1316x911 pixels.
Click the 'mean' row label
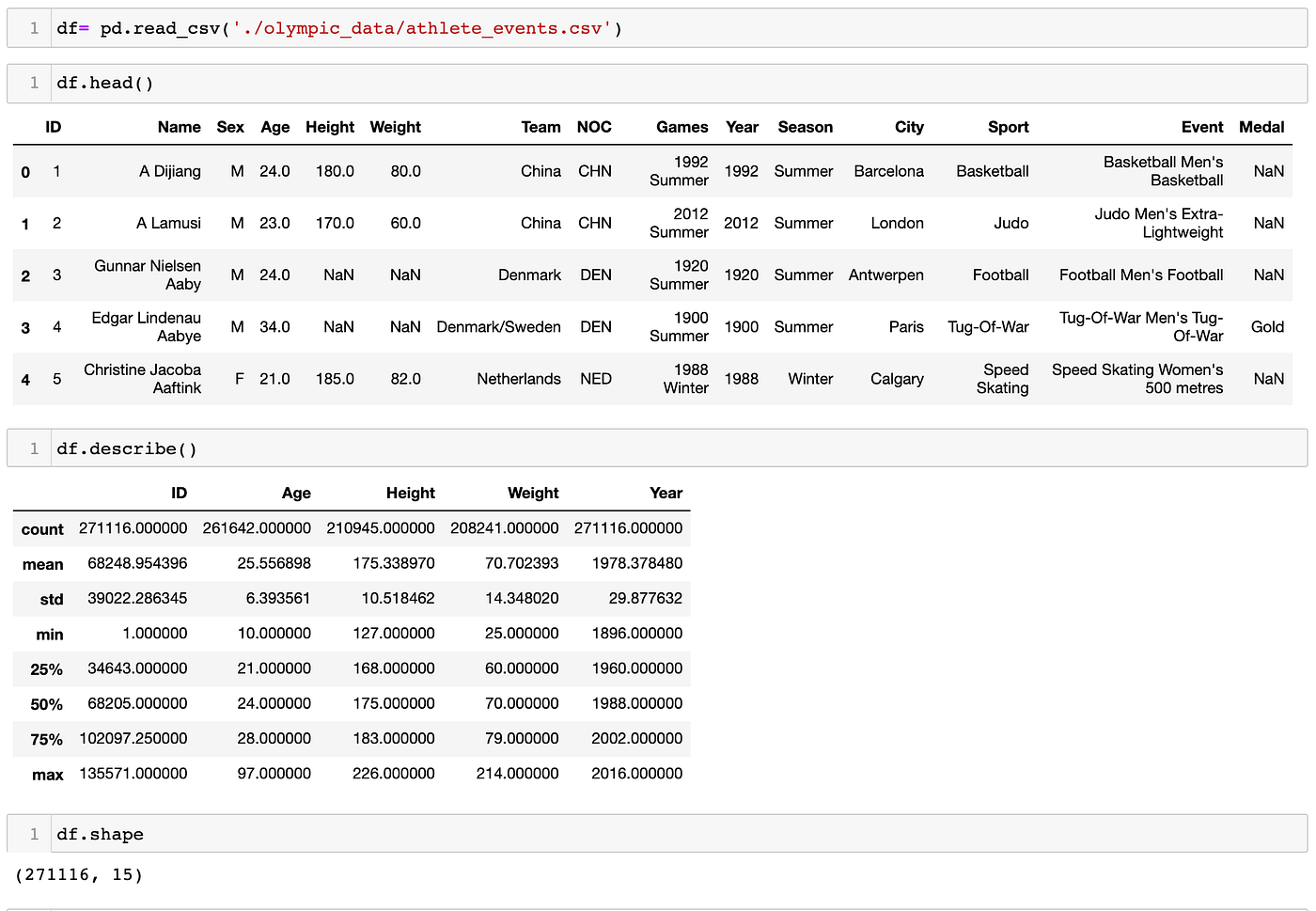[x=42, y=564]
